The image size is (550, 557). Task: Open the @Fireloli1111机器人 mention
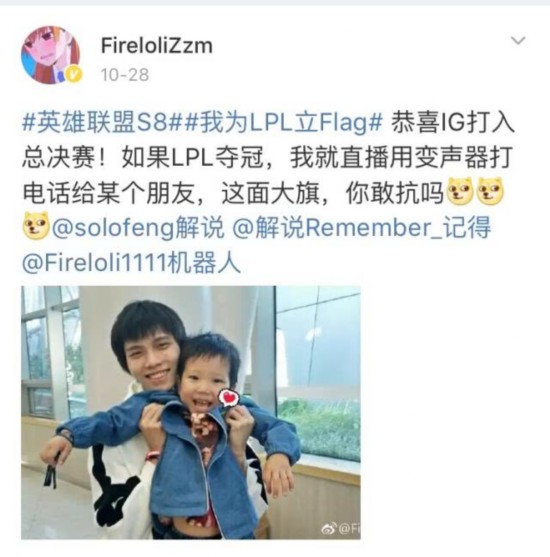tap(131, 263)
